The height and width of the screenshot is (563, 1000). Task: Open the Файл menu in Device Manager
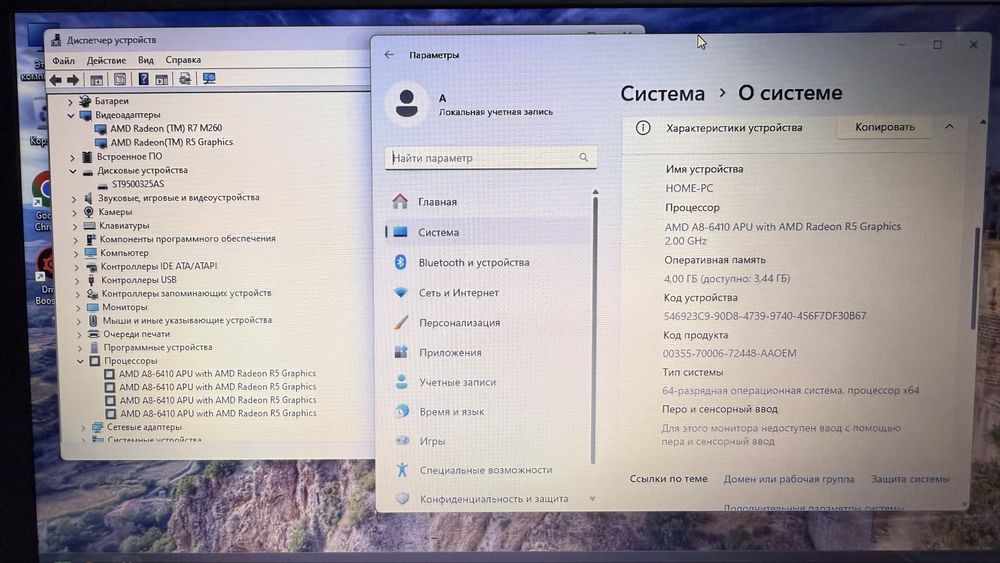[x=63, y=61]
